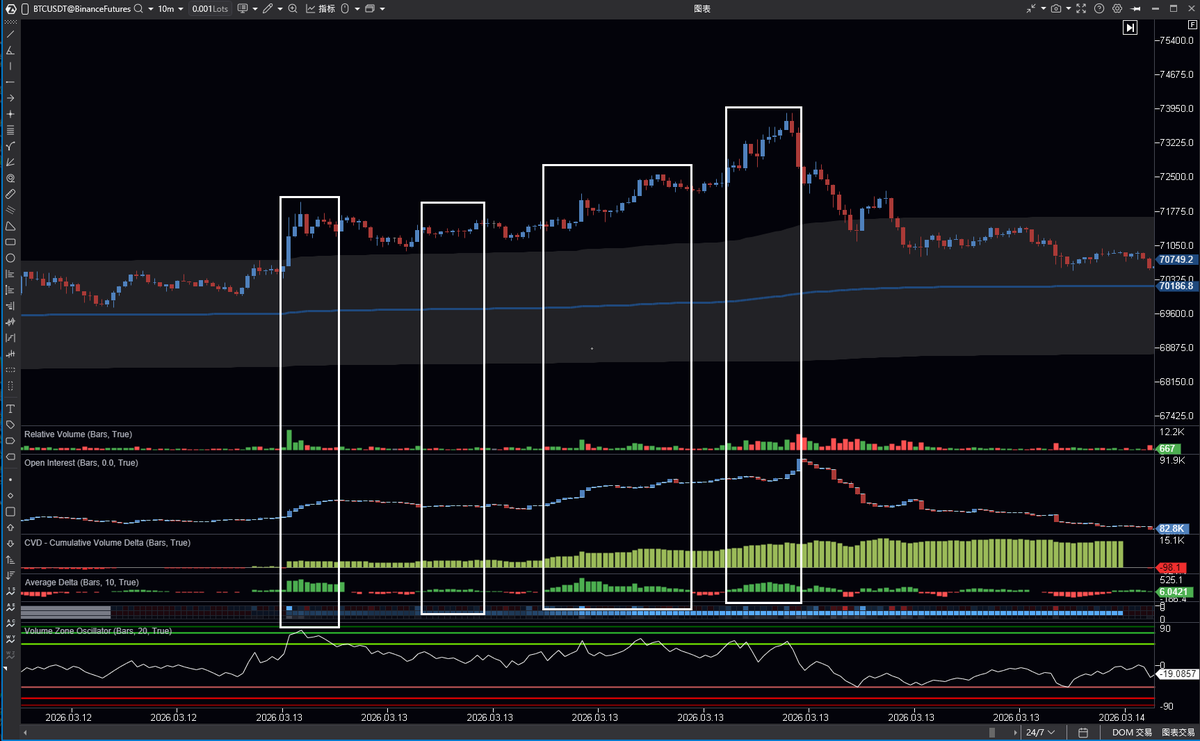Select the arrow ray drawing tool
The height and width of the screenshot is (741, 1200).
pos(10,98)
